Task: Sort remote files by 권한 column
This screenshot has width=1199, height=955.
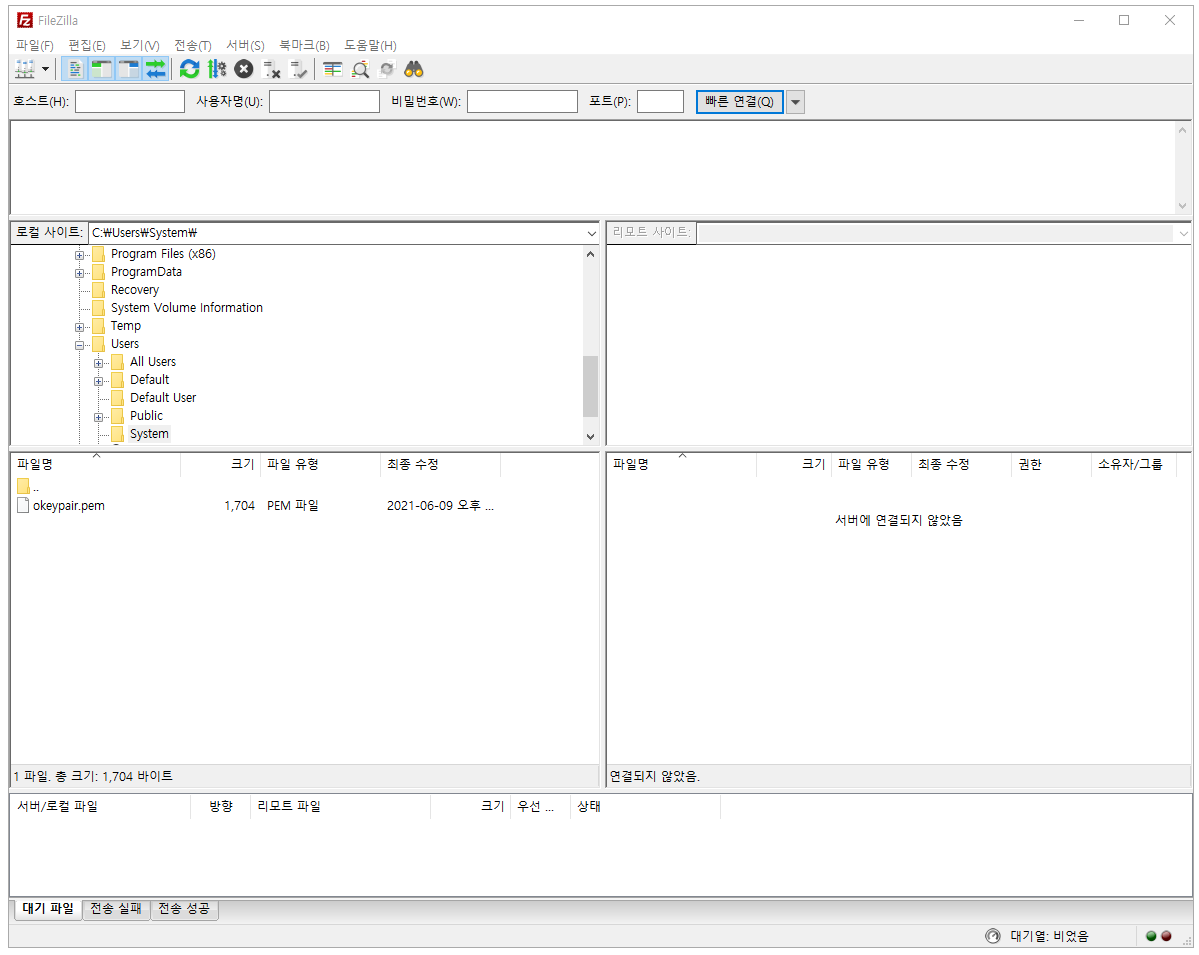Action: tap(1051, 464)
